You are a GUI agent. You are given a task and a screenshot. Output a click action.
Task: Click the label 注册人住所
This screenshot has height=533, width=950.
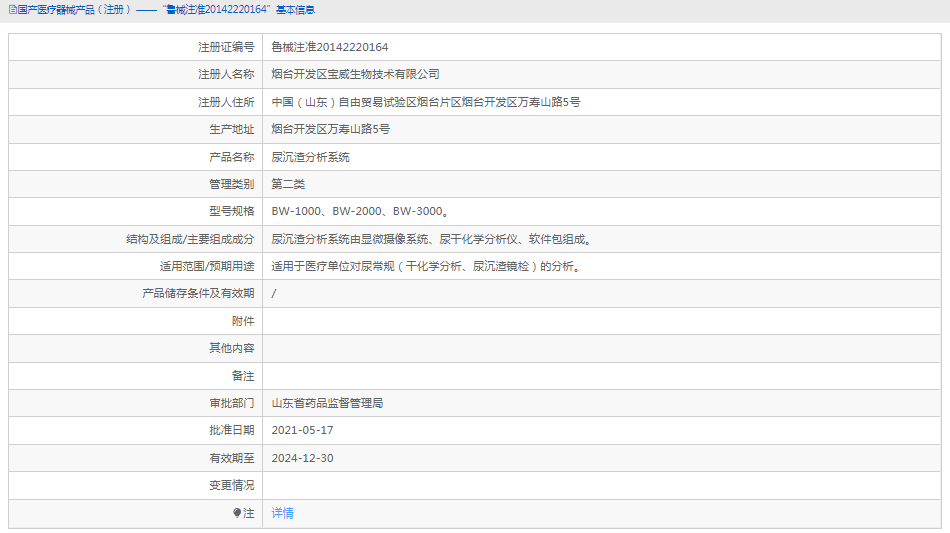click(x=226, y=102)
